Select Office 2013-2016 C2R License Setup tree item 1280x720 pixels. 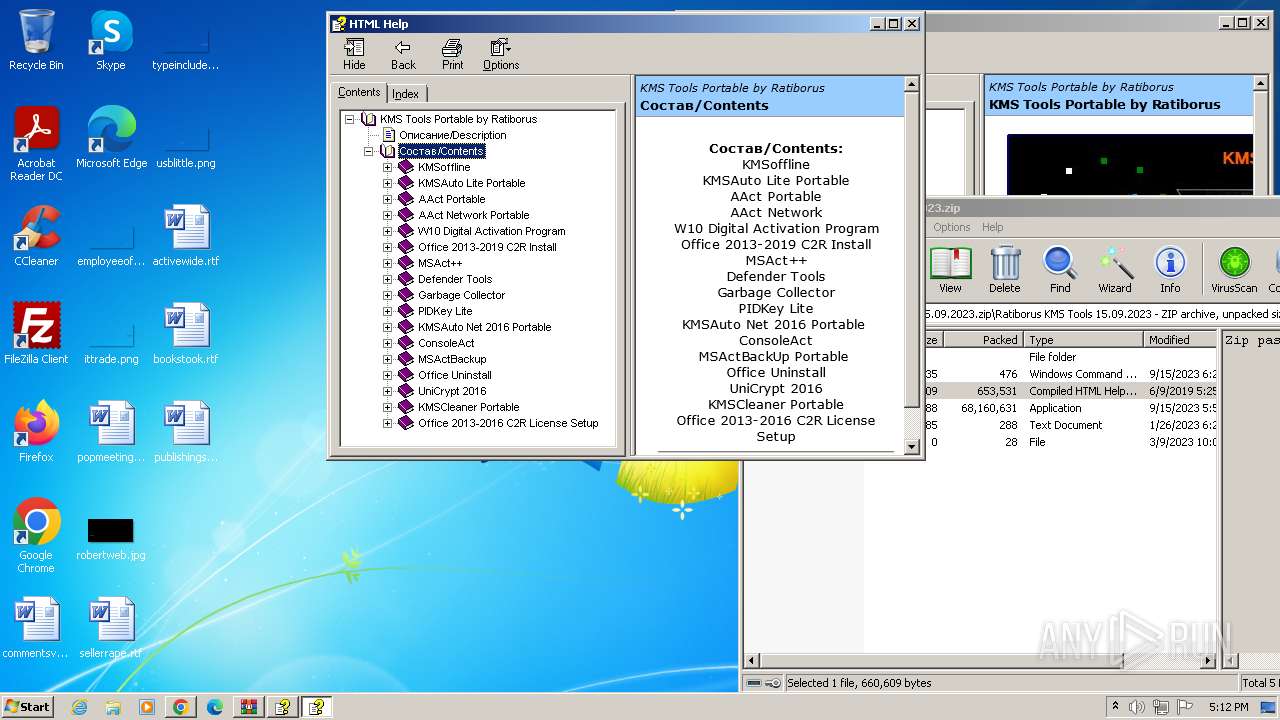point(508,423)
